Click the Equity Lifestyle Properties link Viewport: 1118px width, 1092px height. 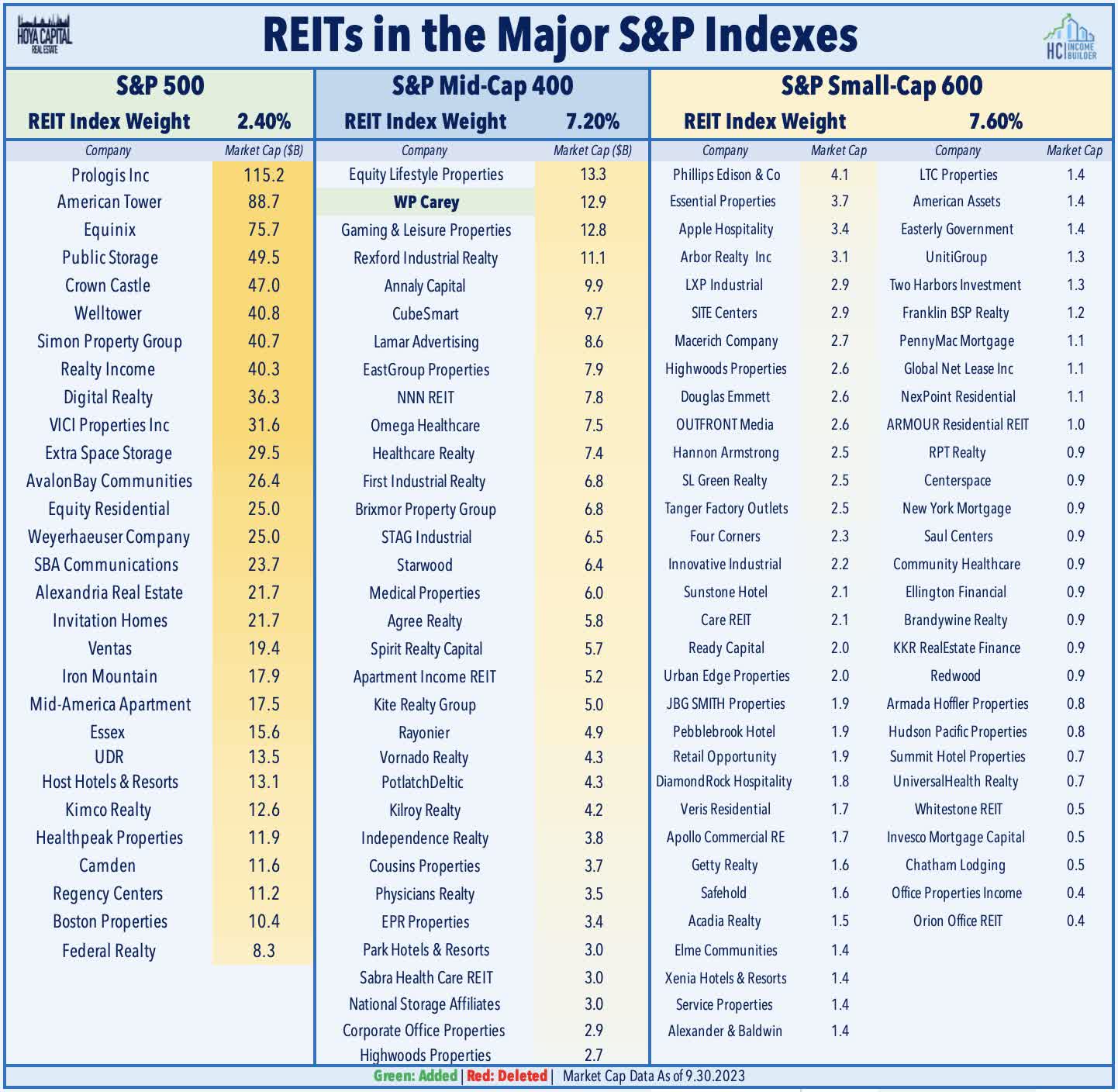(x=425, y=175)
